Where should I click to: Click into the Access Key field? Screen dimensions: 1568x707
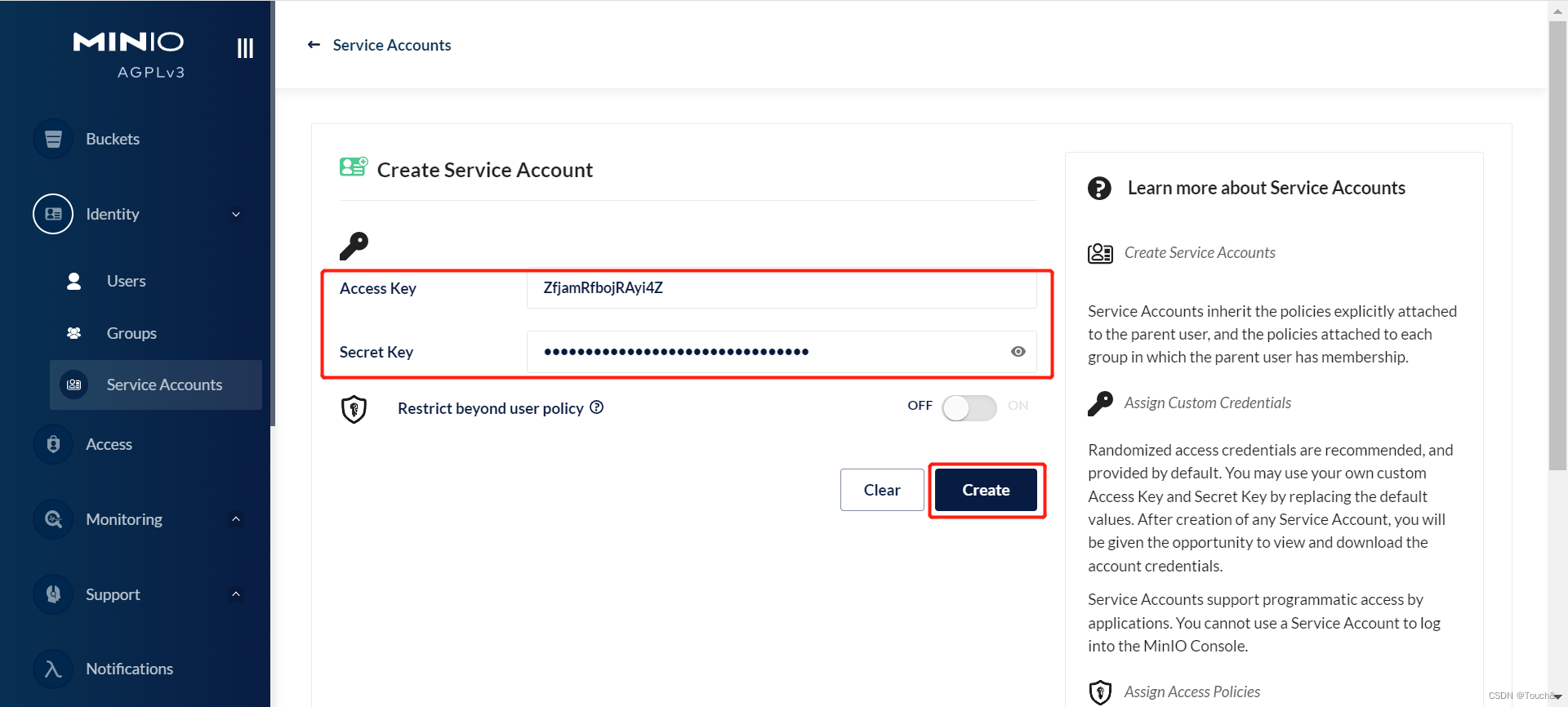tap(781, 288)
